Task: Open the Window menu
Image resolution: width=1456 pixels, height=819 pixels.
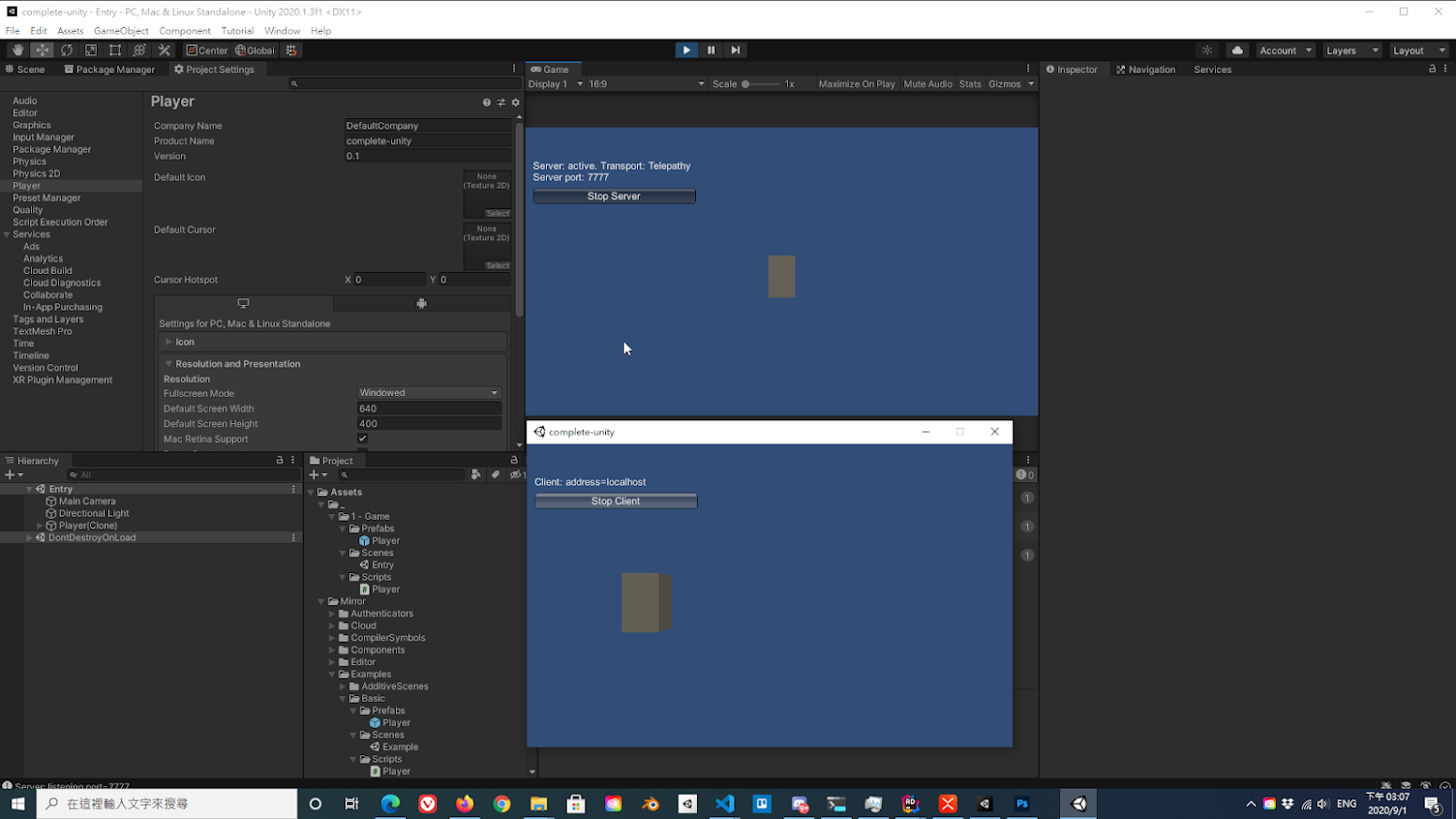Action: [x=282, y=31]
